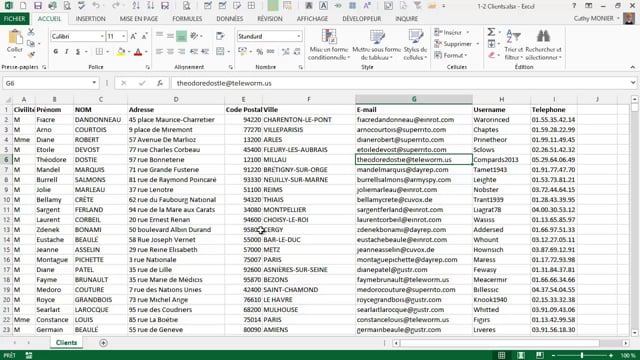Click the increase decimal icon
Screen dimensions: 640x360
coord(285,52)
